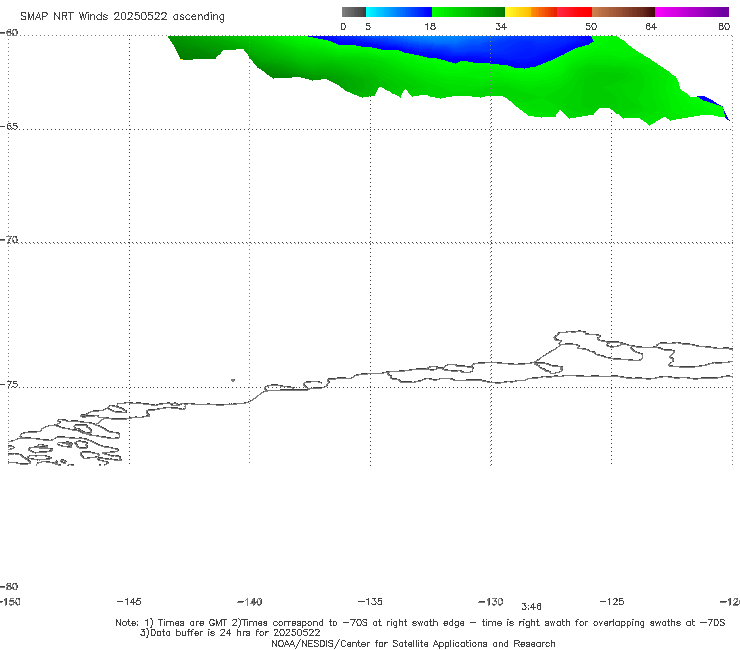
Task: Click the color bar label '18'
Action: click(x=430, y=26)
